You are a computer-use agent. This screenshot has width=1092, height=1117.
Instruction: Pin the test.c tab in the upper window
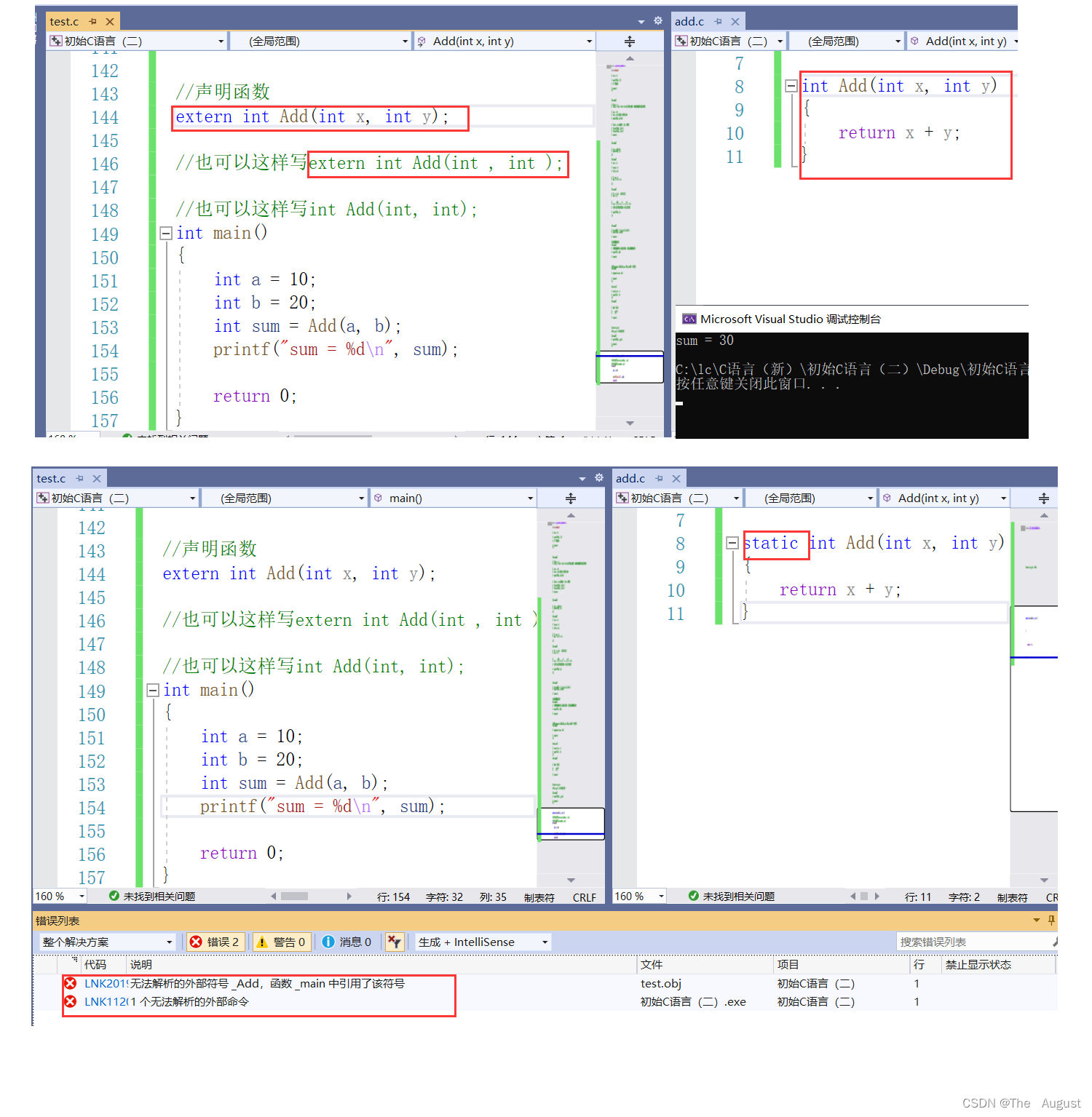click(x=92, y=22)
